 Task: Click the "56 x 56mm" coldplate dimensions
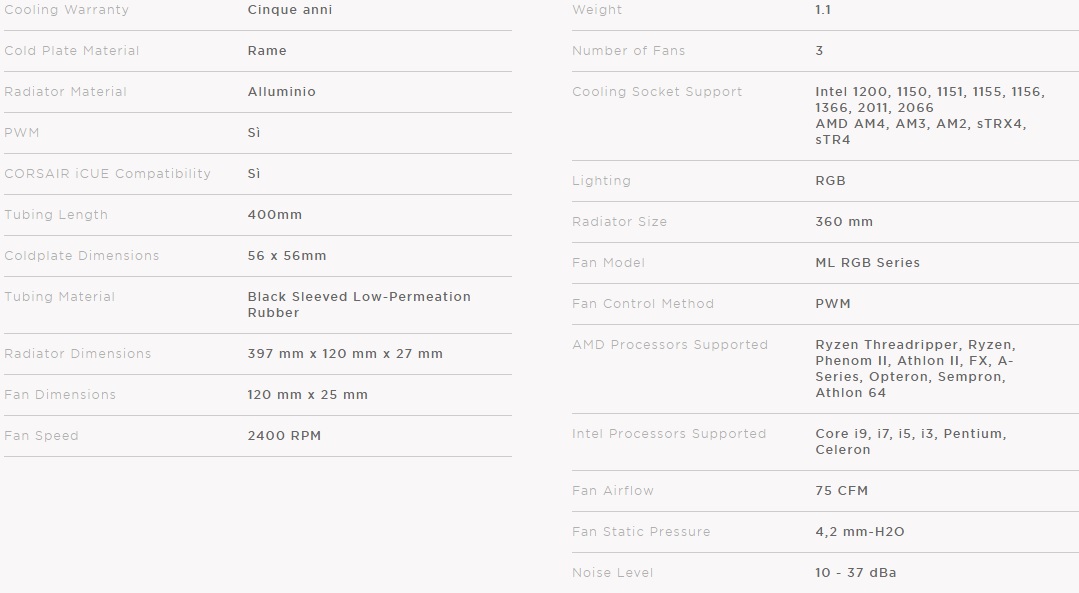tap(287, 256)
